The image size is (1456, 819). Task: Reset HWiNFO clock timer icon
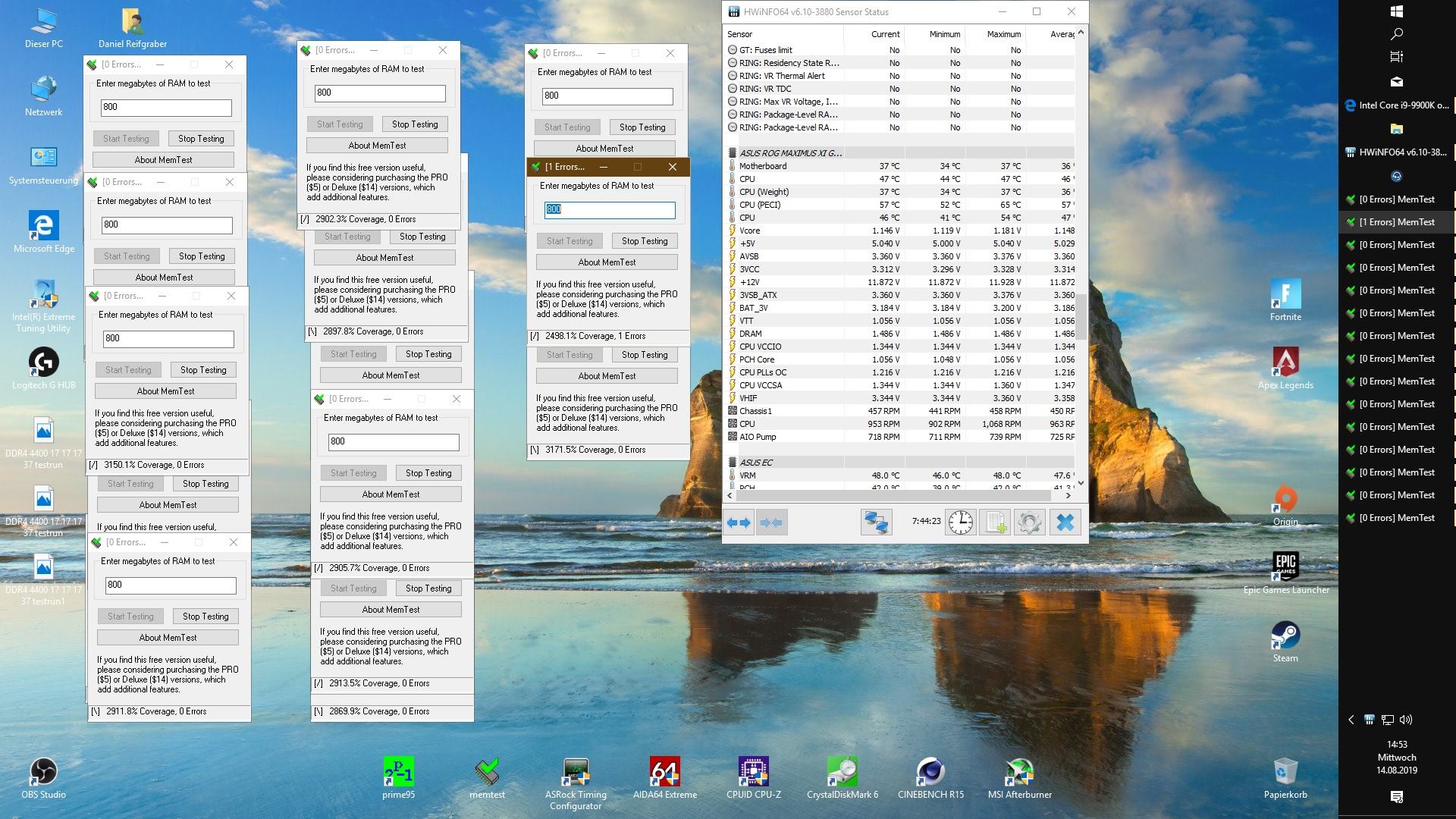coord(960,522)
